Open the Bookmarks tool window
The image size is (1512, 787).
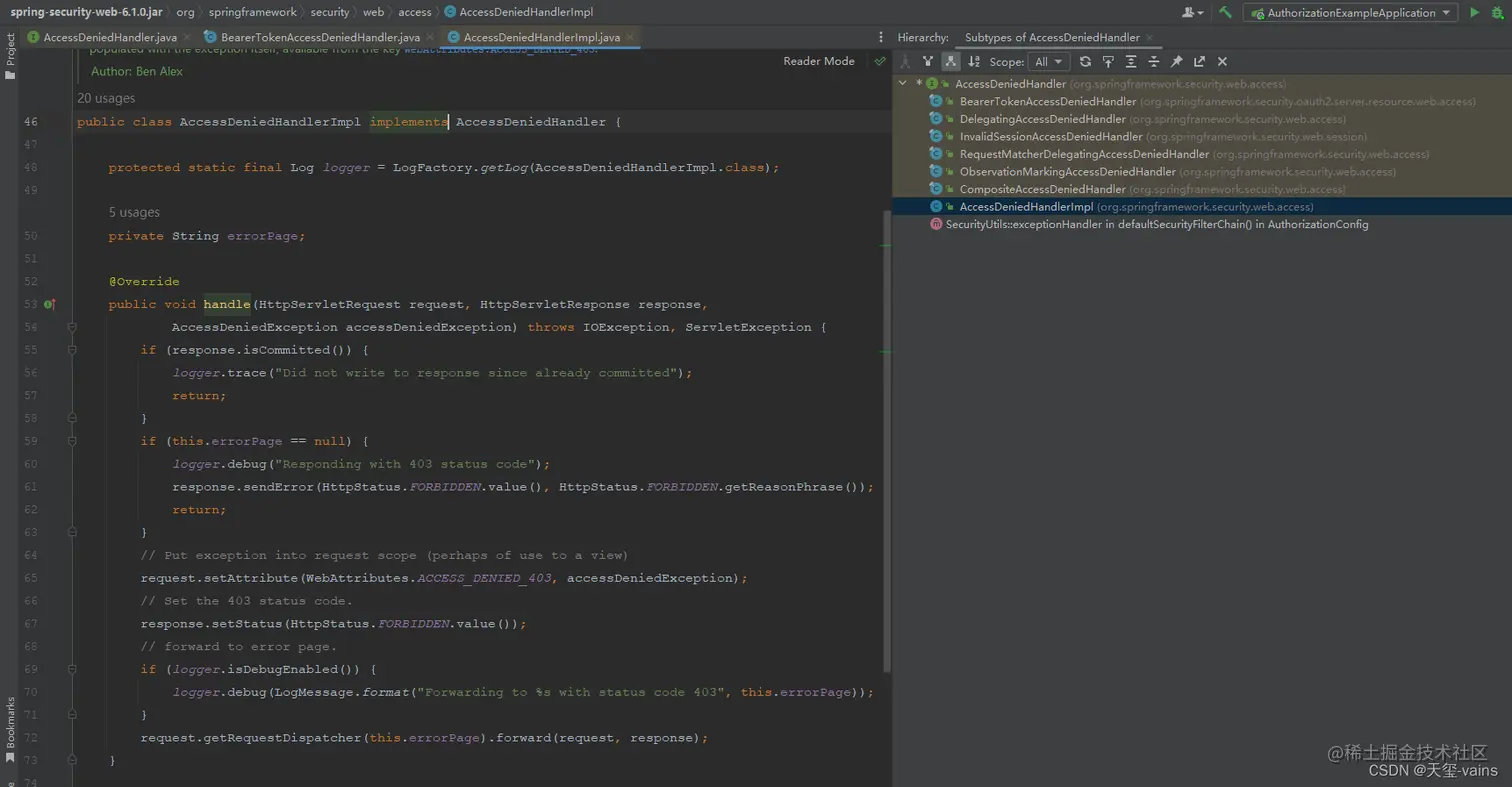point(10,730)
